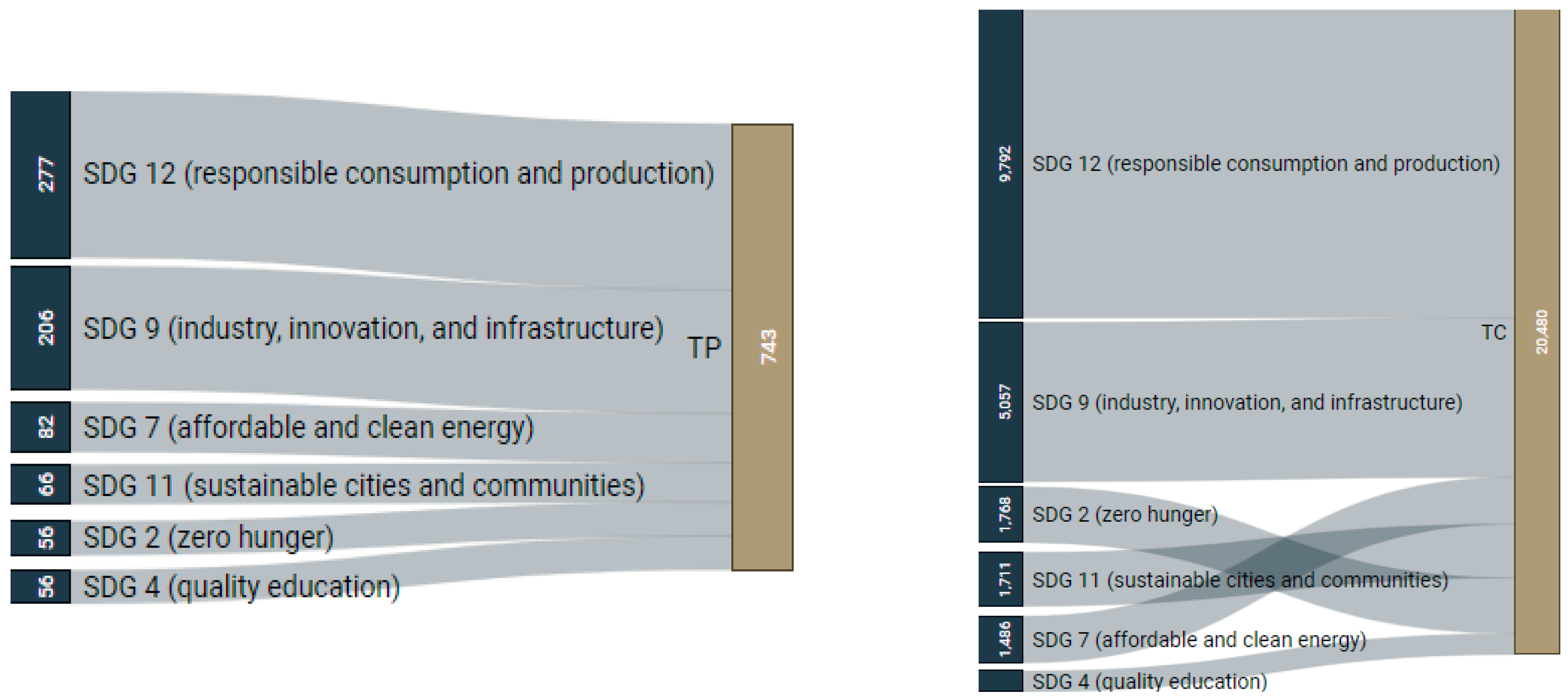Image resolution: width=1568 pixels, height=699 pixels.
Task: Click the 206 node for SDG 9
Action: pyautogui.click(x=40, y=327)
